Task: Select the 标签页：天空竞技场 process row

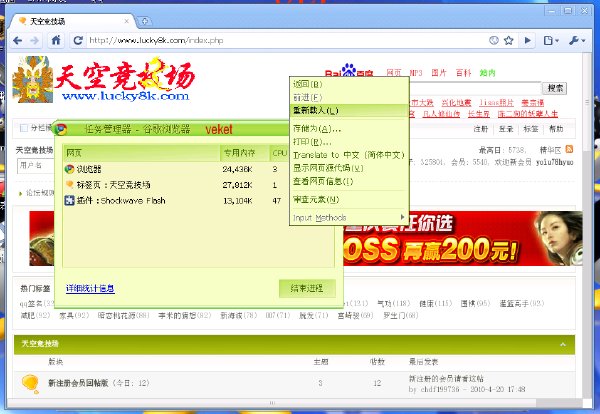Action: (x=177, y=185)
